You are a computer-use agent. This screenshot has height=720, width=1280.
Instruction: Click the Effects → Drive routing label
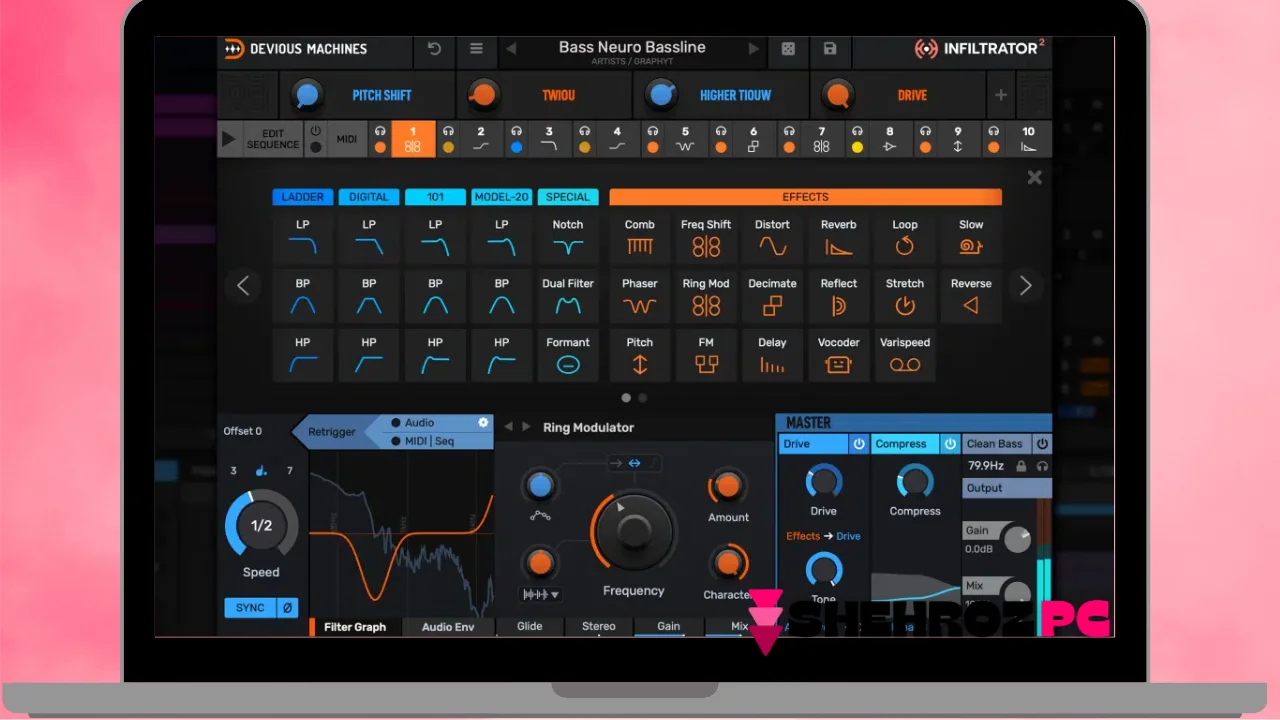[823, 536]
